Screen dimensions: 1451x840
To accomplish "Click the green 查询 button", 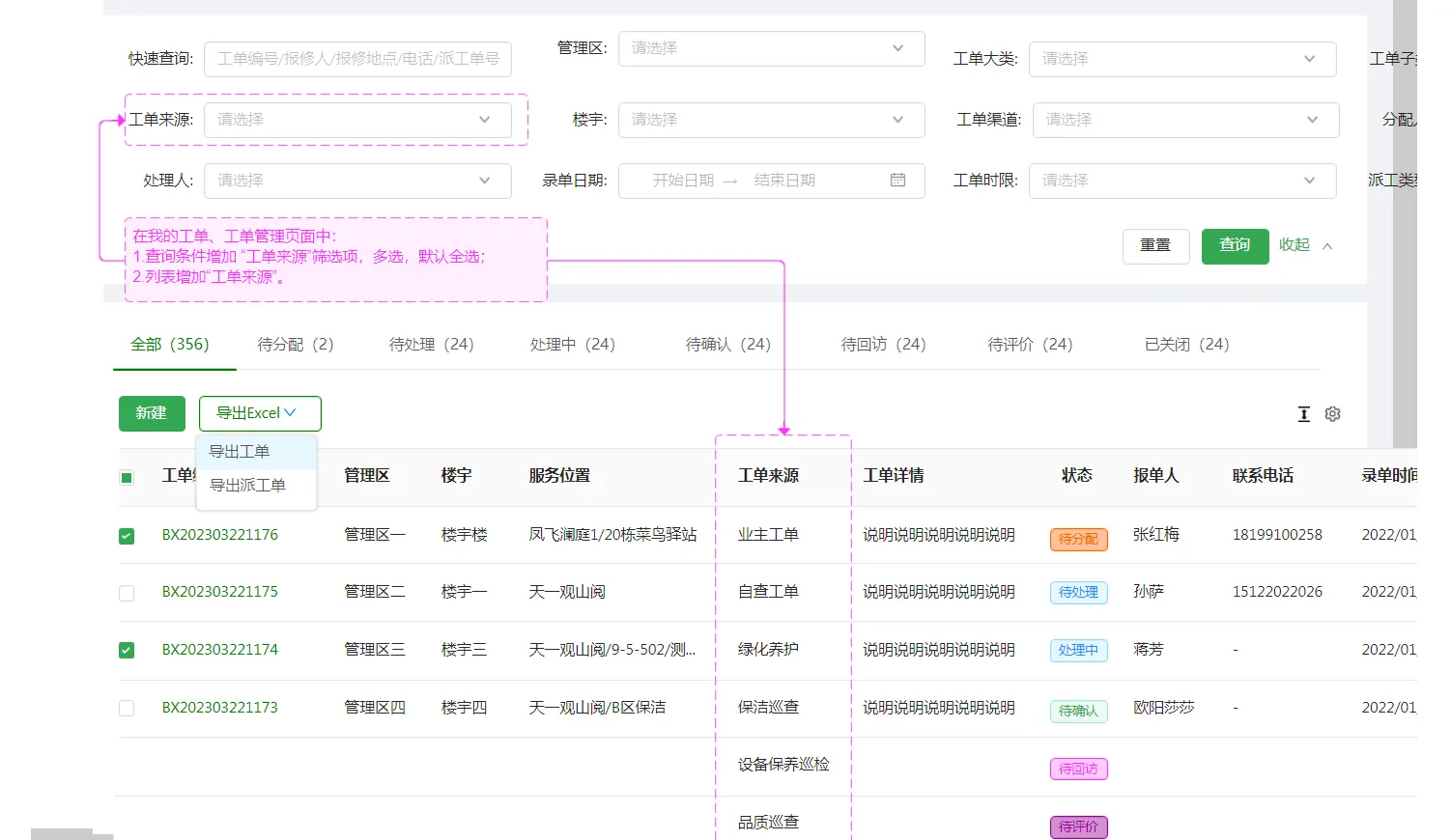I will pos(1235,246).
